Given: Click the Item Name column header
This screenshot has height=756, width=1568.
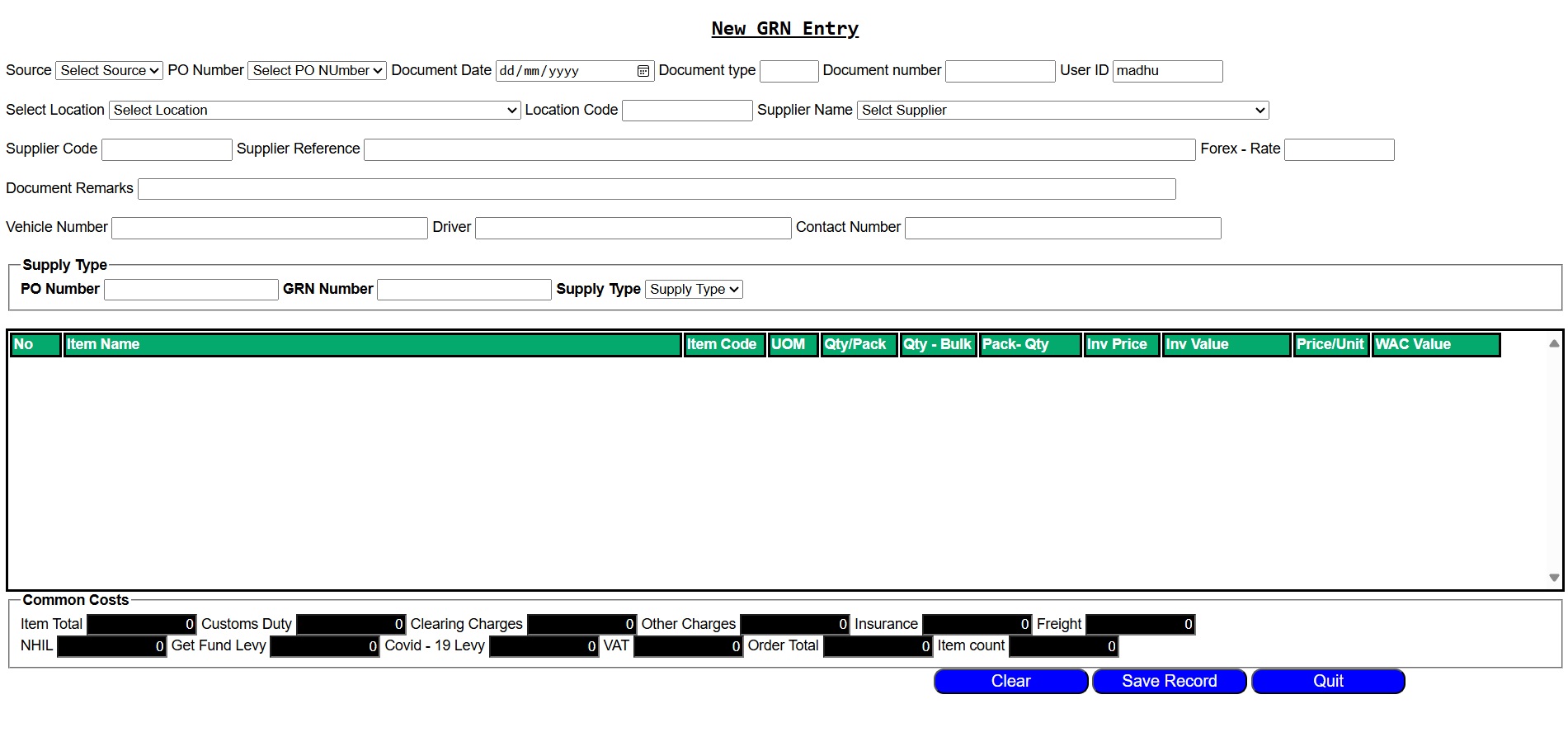Looking at the screenshot, I should pyautogui.click(x=372, y=344).
